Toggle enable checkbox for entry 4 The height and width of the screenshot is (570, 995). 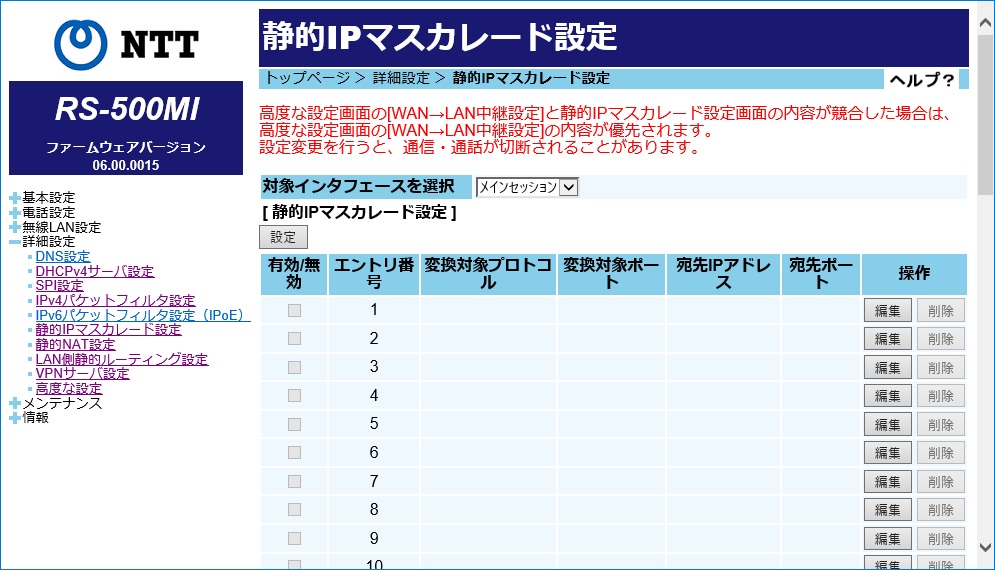click(x=294, y=396)
